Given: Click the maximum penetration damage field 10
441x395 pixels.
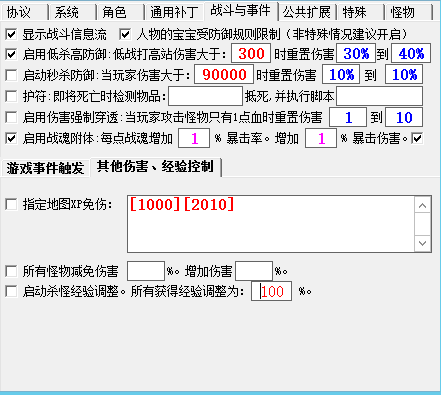Looking at the screenshot, I should tap(404, 117).
